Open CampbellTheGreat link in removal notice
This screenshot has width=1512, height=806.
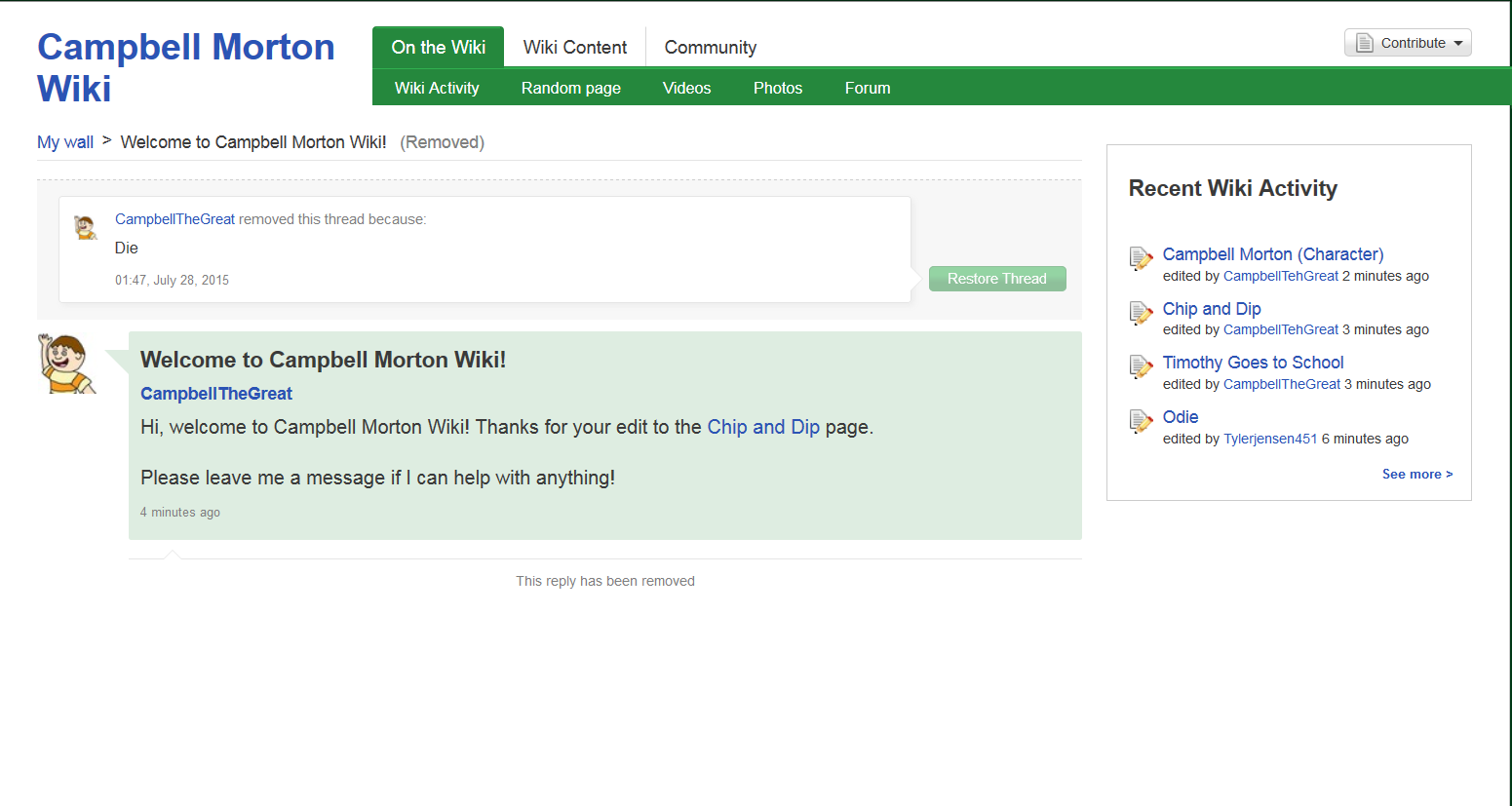[x=174, y=219]
